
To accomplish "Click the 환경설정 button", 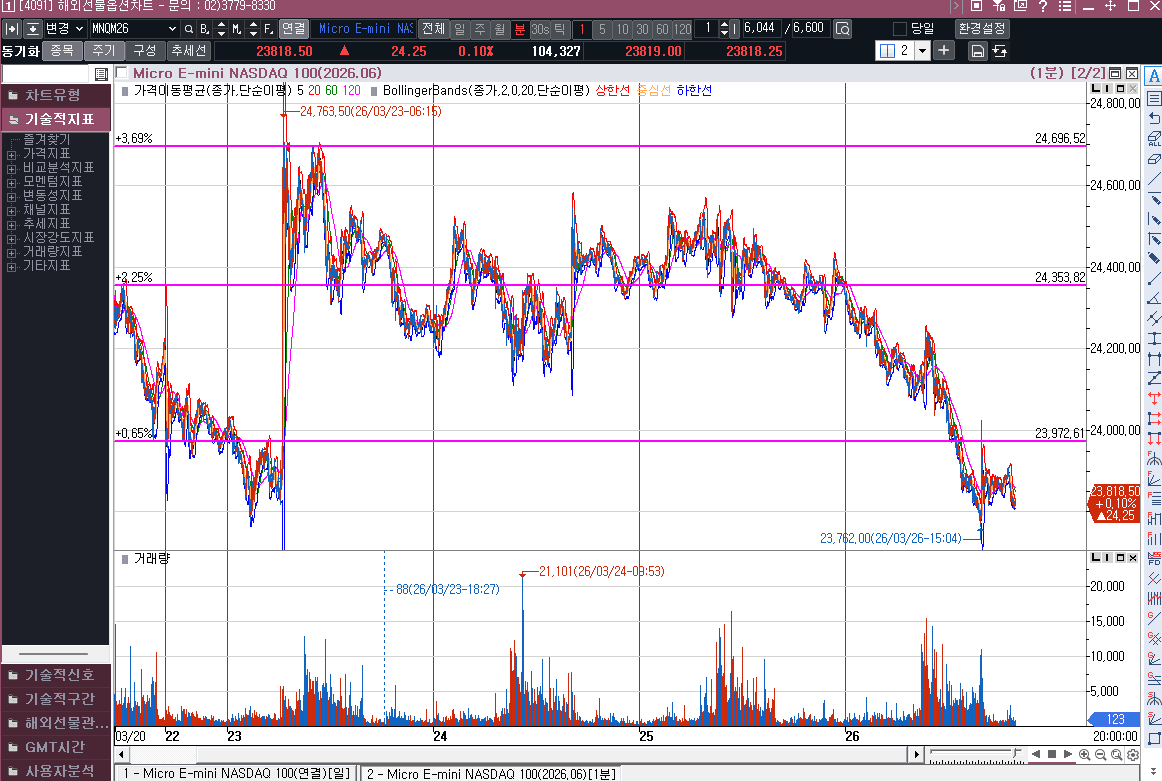I will point(981,29).
